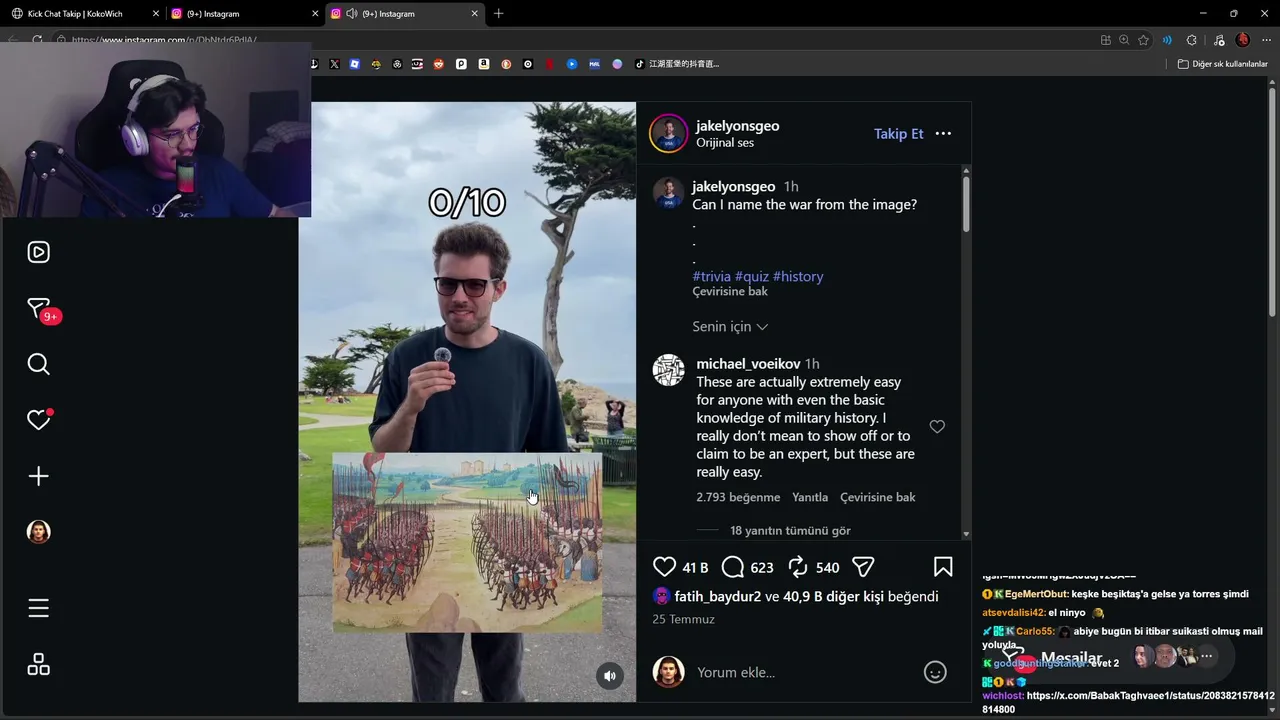Open the hamburger More menu in the sidebar
This screenshot has height=720, width=1280.
tap(38, 608)
